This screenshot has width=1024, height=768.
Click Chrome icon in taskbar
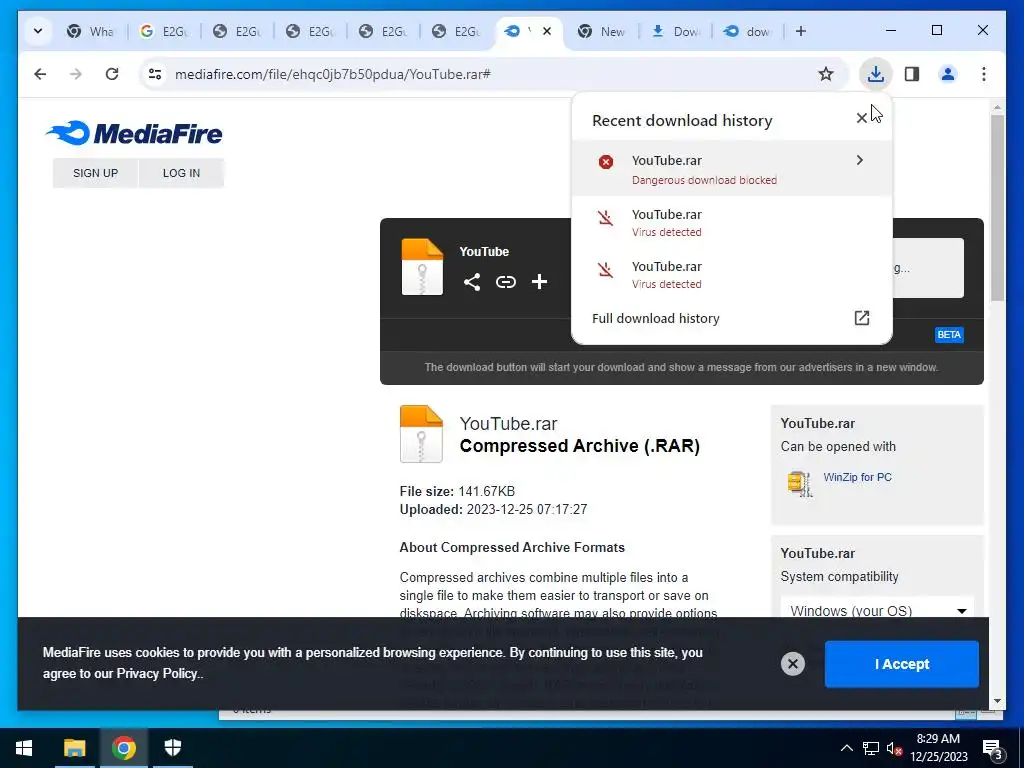click(x=123, y=748)
